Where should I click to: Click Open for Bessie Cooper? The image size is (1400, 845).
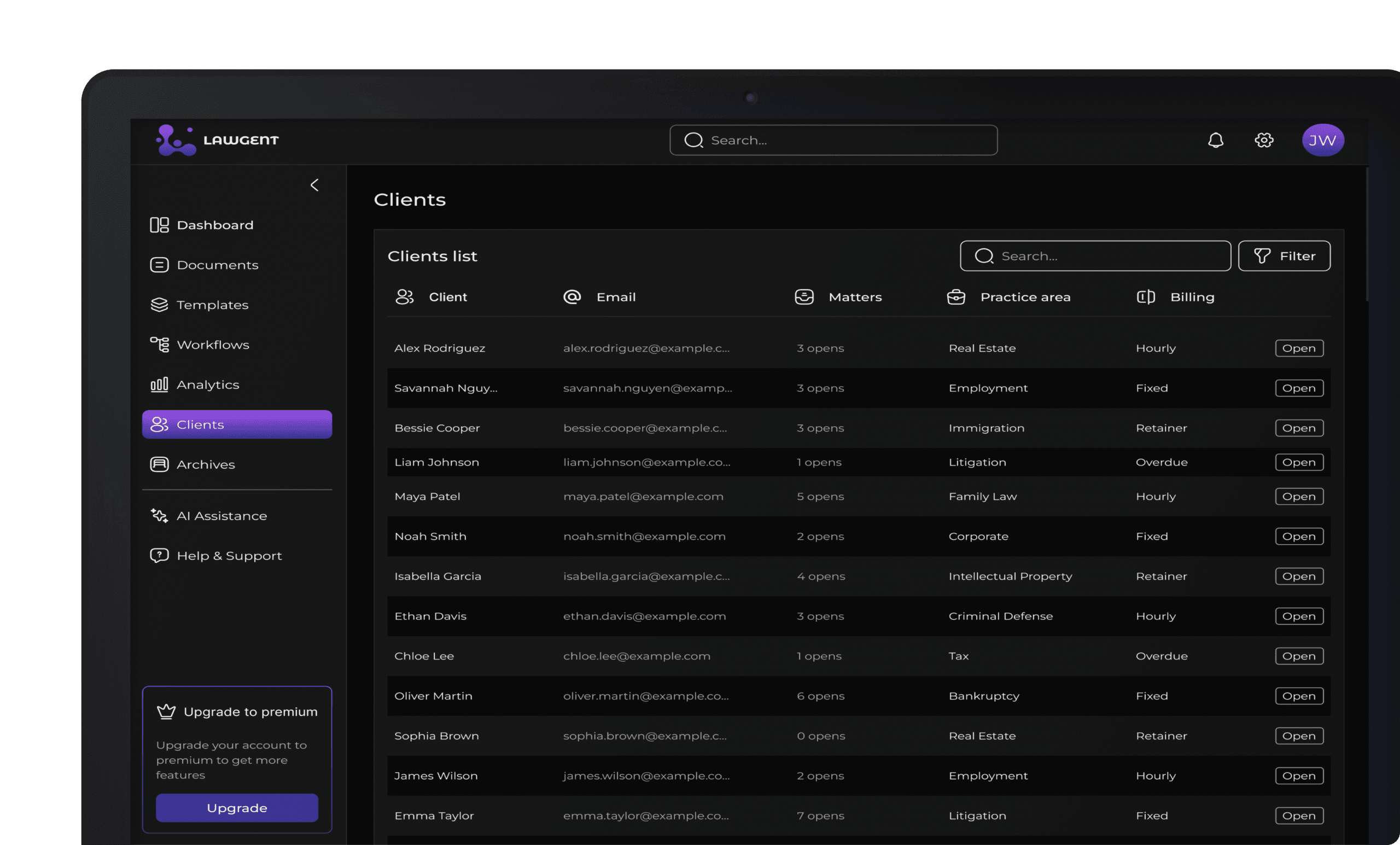click(1299, 428)
